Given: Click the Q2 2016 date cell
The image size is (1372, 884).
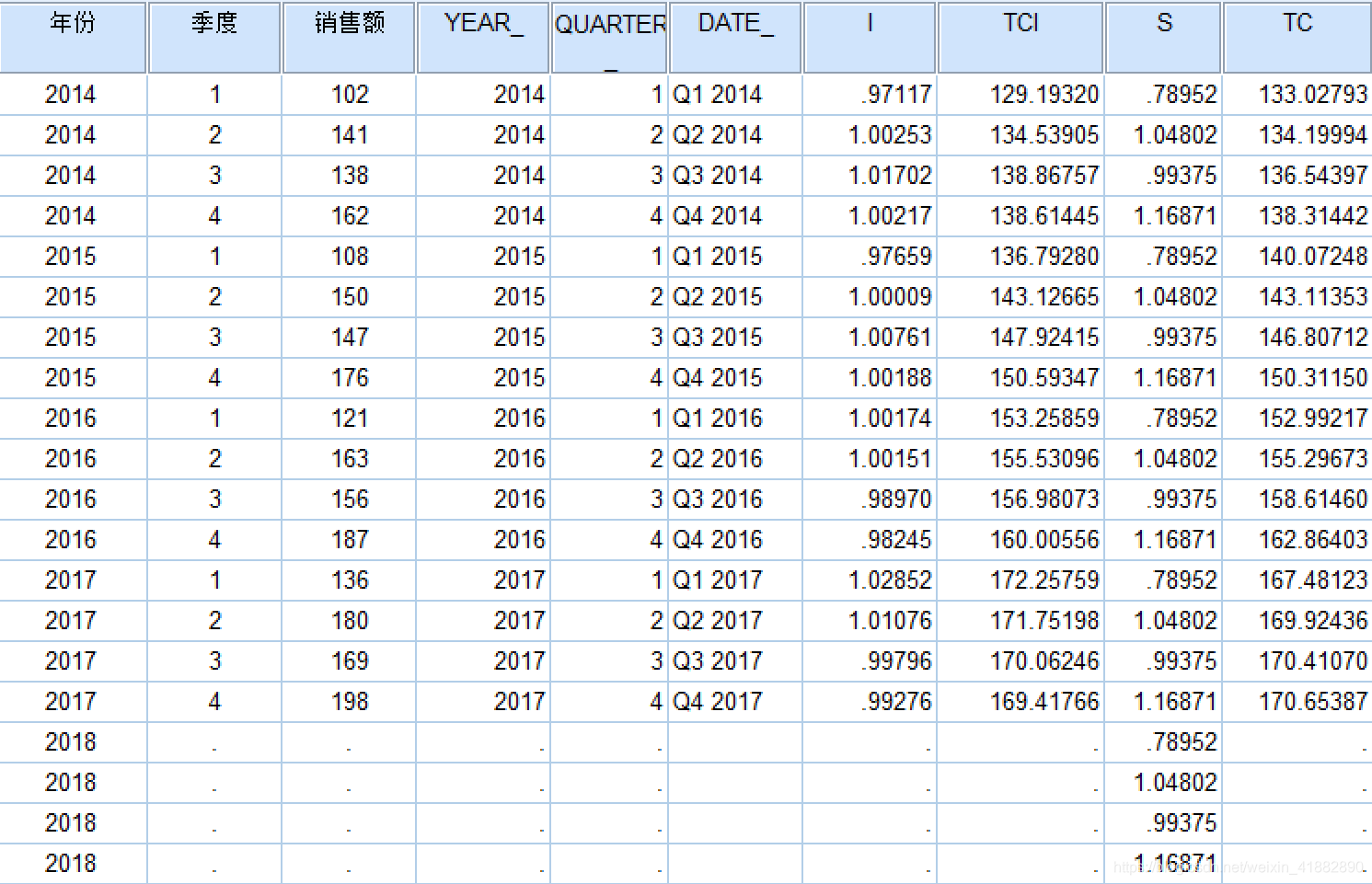Looking at the screenshot, I should (735, 459).
